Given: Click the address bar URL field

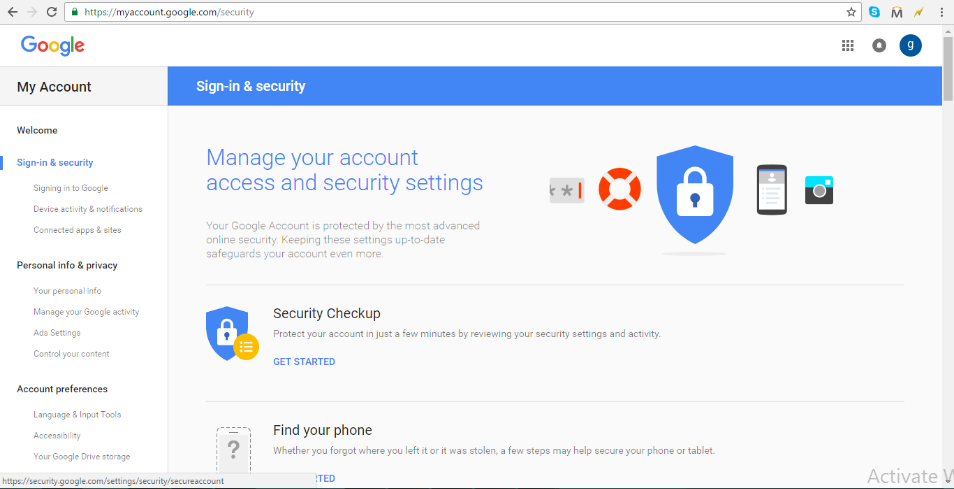Looking at the screenshot, I should tap(462, 12).
